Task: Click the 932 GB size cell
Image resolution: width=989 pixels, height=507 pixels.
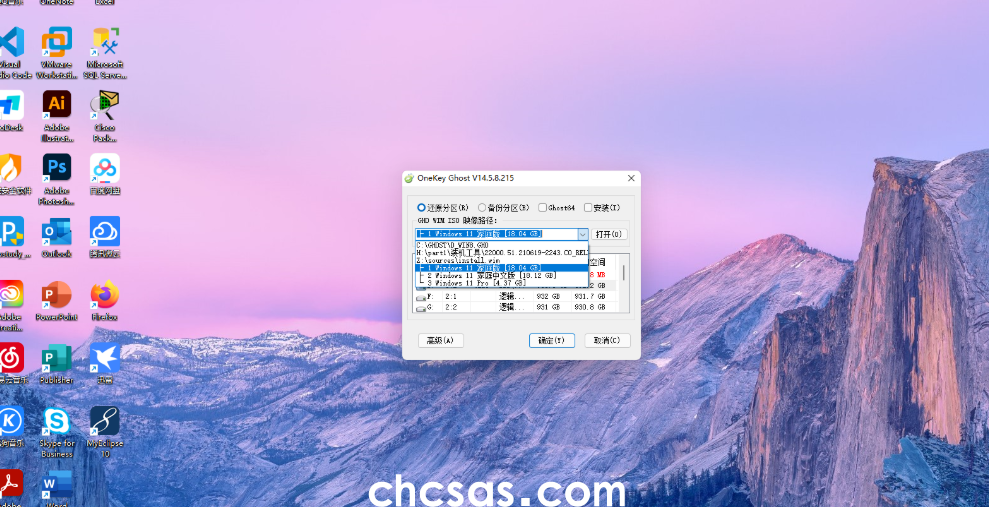Action: click(547, 296)
